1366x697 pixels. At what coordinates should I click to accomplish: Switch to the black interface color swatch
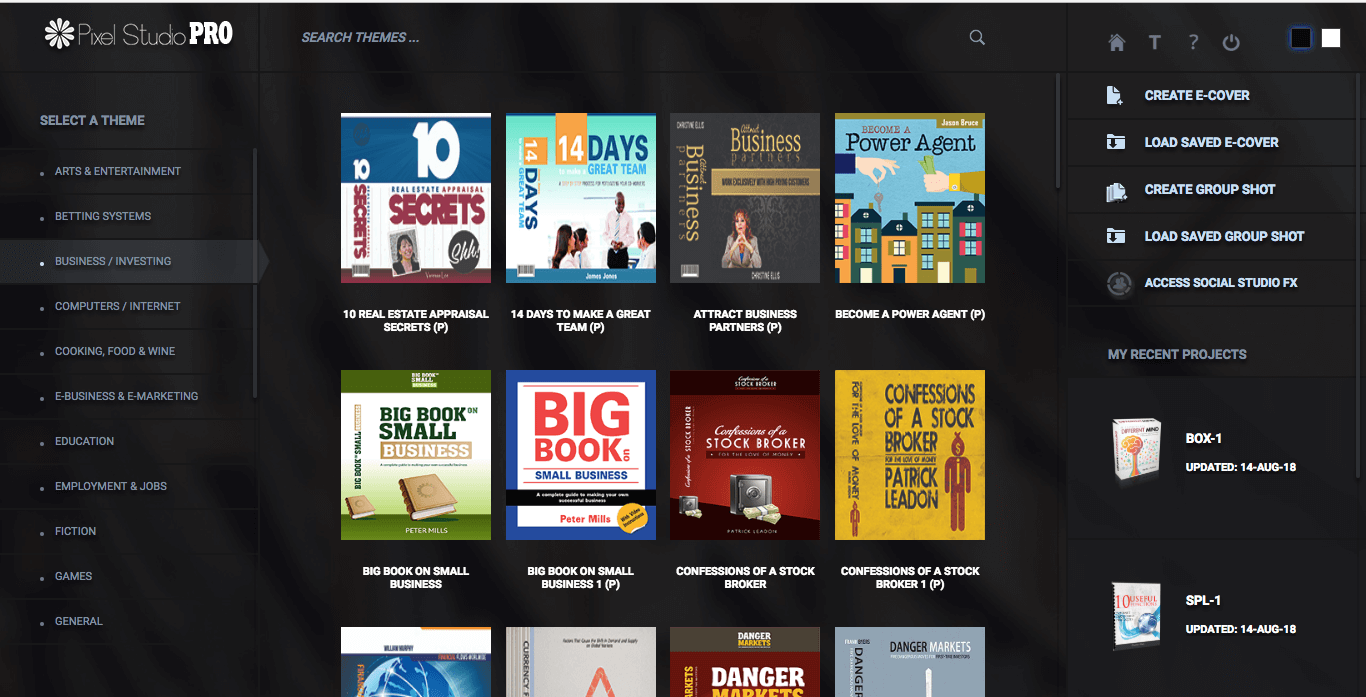(1300, 38)
